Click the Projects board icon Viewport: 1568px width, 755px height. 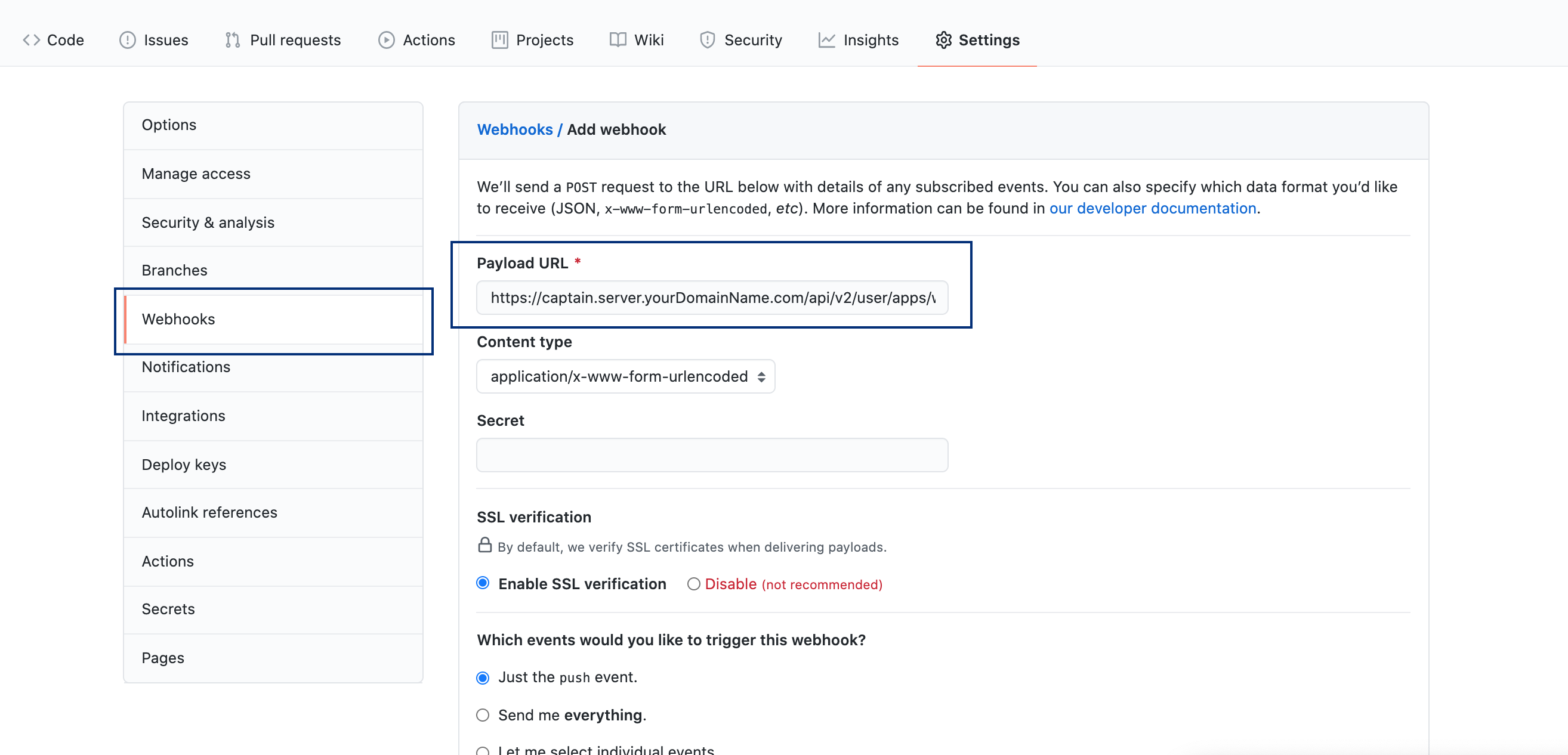click(499, 40)
